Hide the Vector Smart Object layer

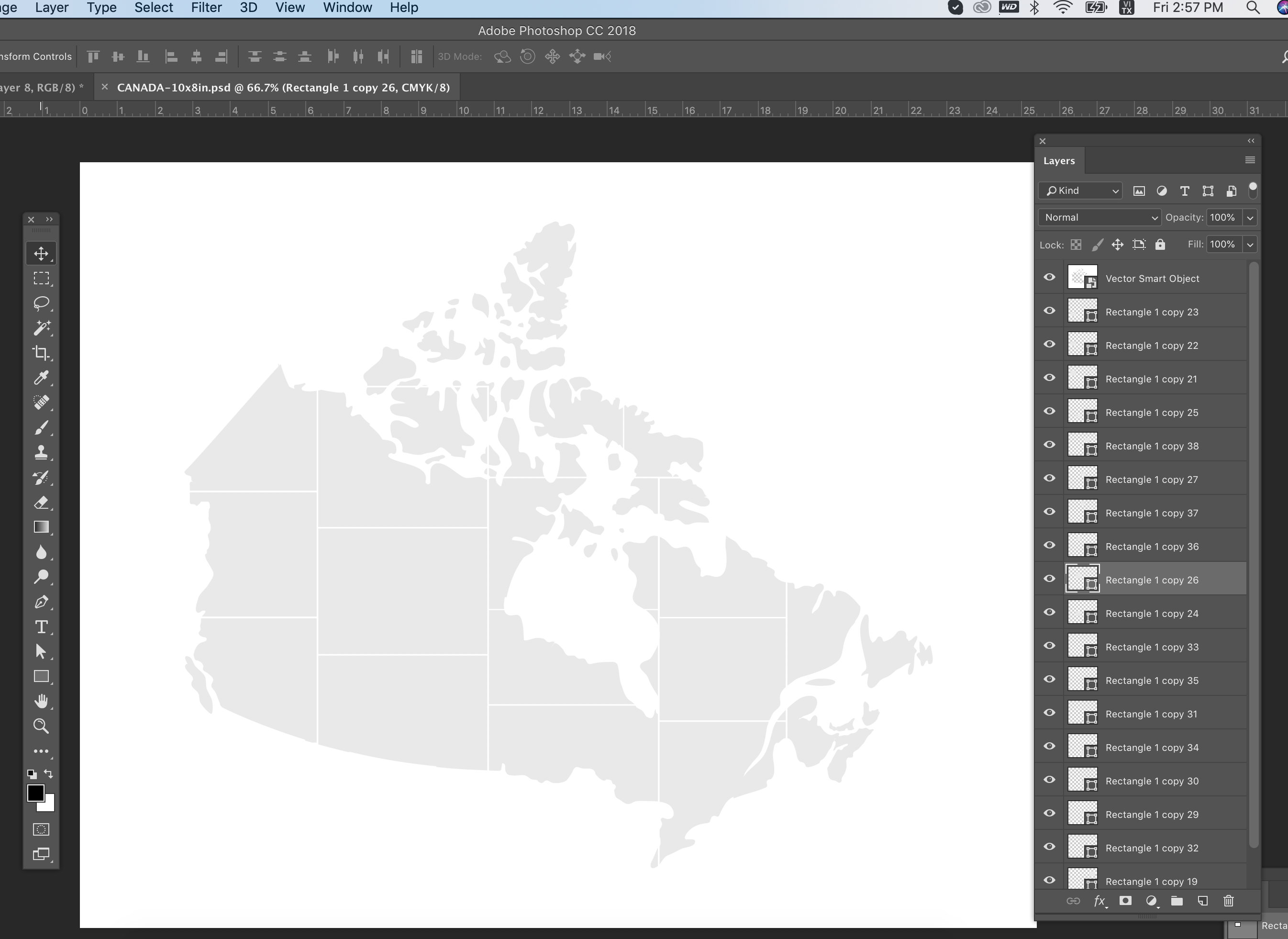pos(1049,277)
